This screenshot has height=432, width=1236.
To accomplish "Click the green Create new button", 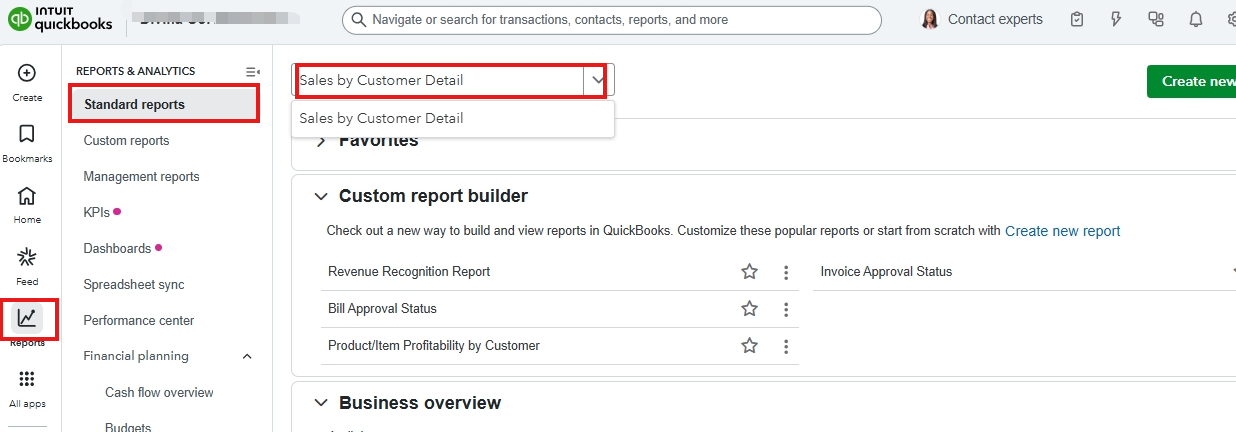I will pos(1195,81).
